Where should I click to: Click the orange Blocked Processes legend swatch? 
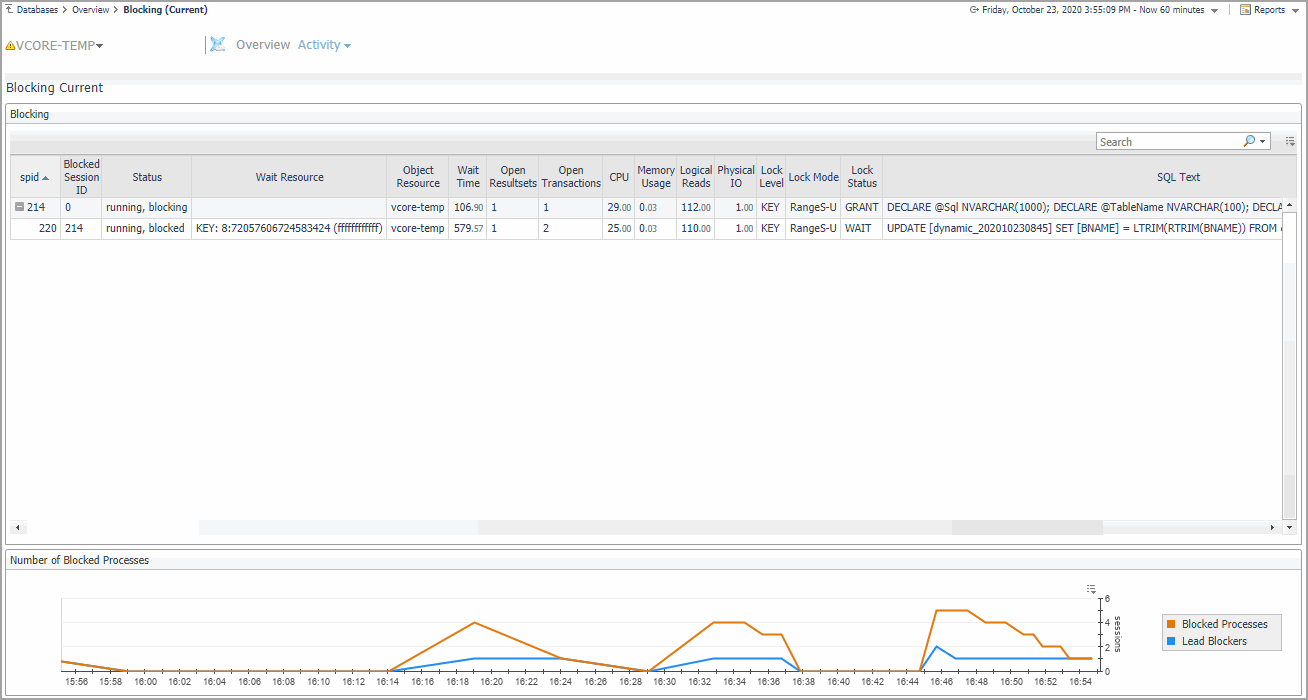tap(1172, 624)
